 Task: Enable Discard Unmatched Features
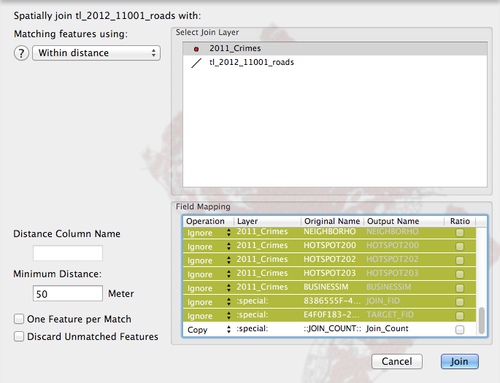click(19, 336)
